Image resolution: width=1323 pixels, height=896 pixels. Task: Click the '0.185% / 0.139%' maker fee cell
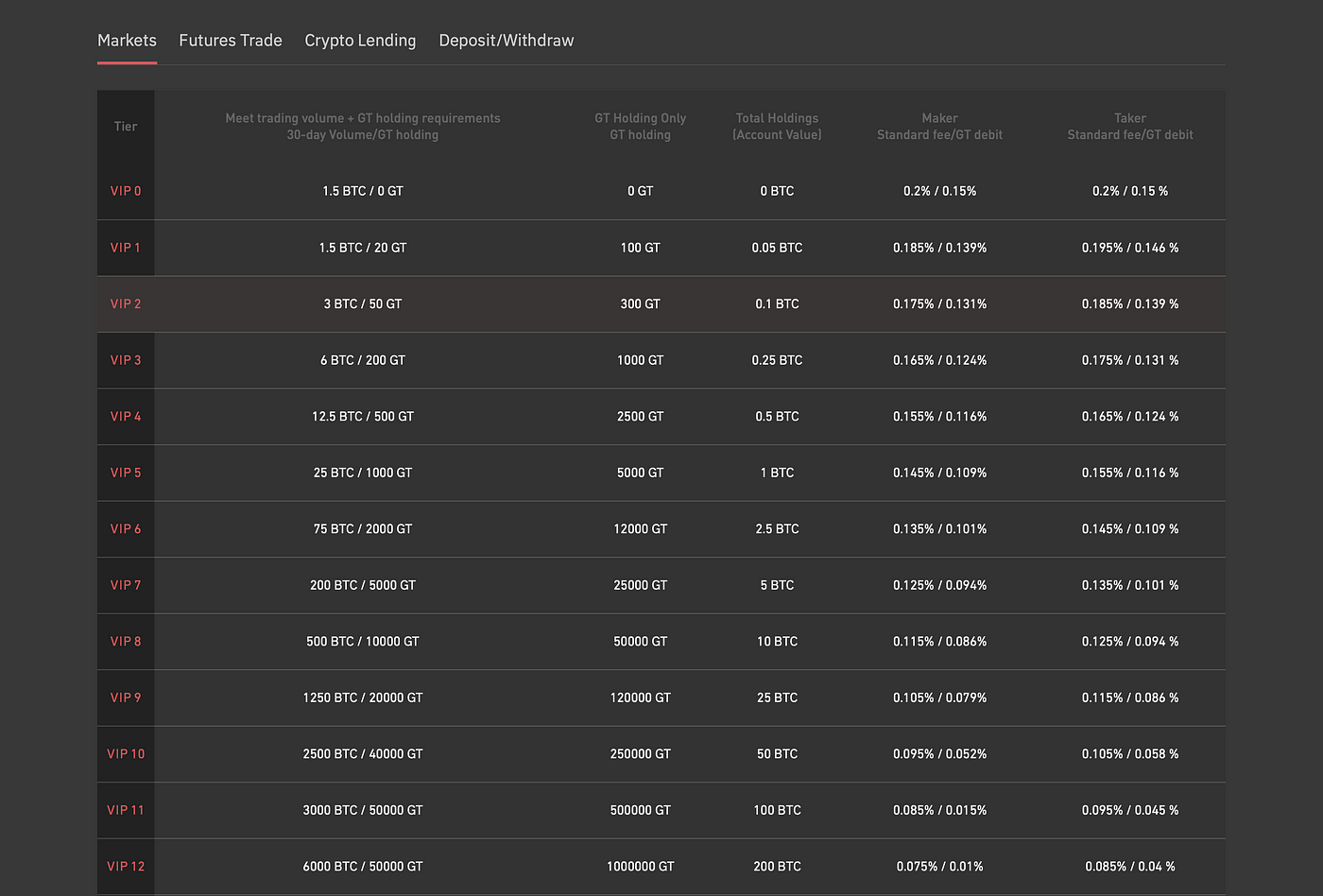[x=940, y=248]
